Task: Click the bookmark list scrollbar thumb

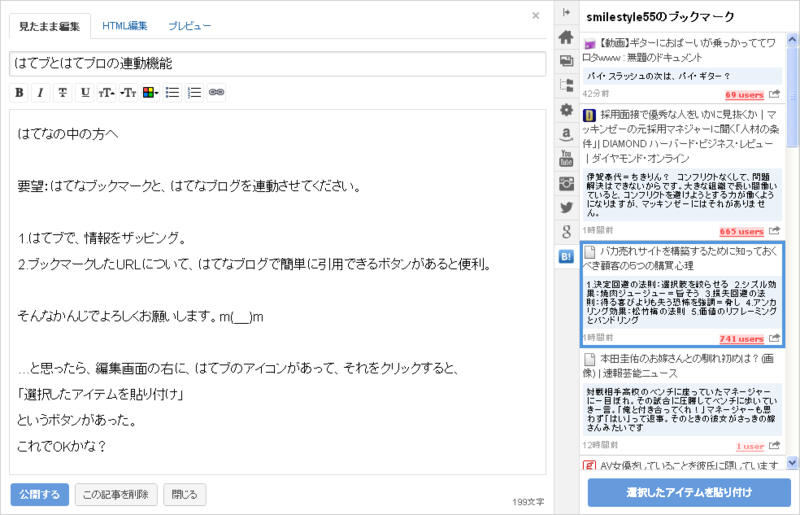Action: [792, 95]
